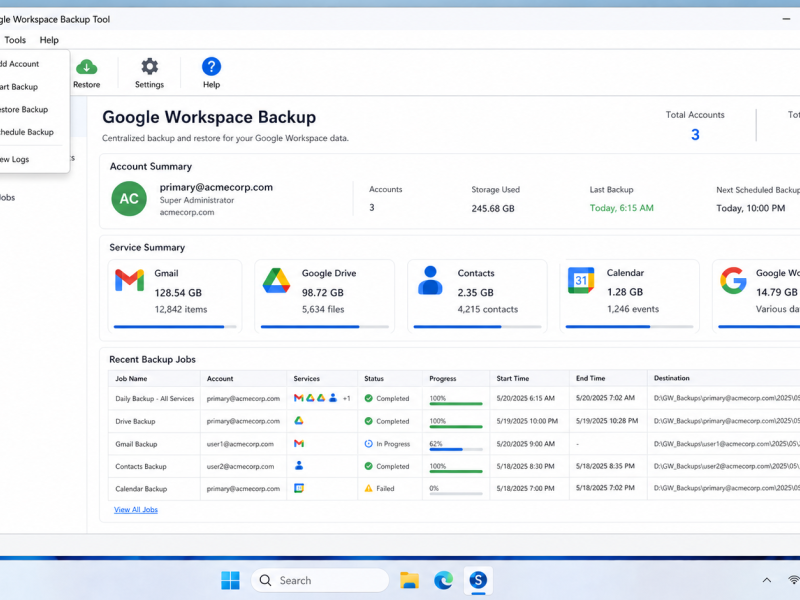Click Google Drive storage progress bar
Viewport: 800px width, 600px height.
coord(324,327)
